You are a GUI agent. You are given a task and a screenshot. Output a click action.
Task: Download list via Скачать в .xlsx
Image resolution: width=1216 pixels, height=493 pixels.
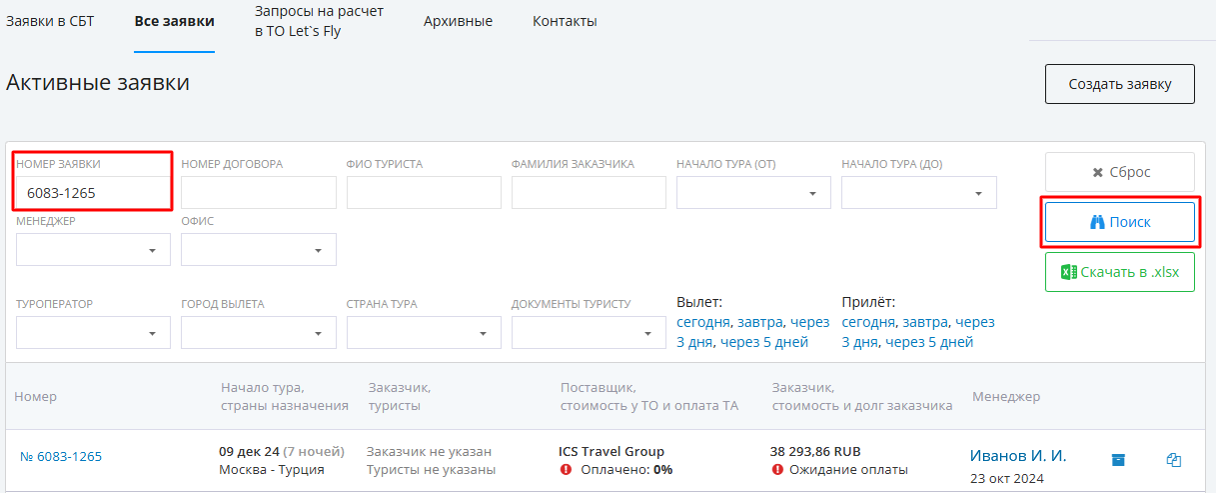pyautogui.click(x=1120, y=272)
